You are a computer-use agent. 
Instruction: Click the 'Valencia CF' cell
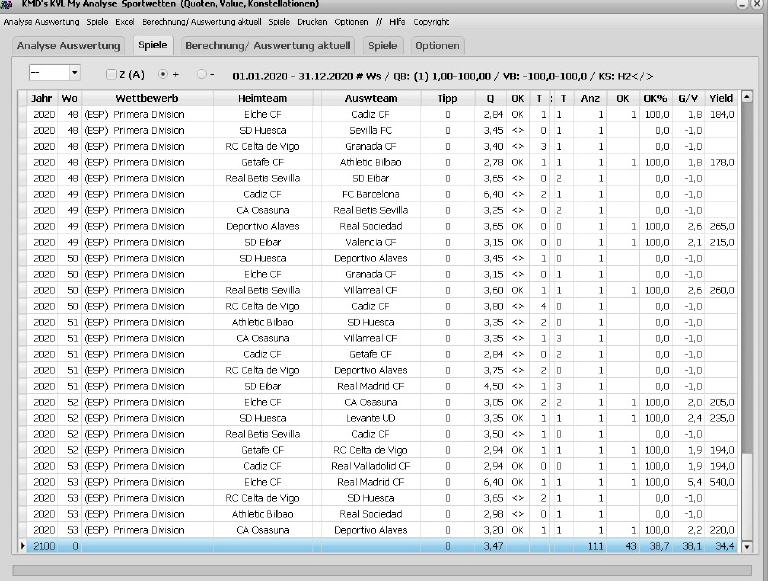tap(371, 242)
